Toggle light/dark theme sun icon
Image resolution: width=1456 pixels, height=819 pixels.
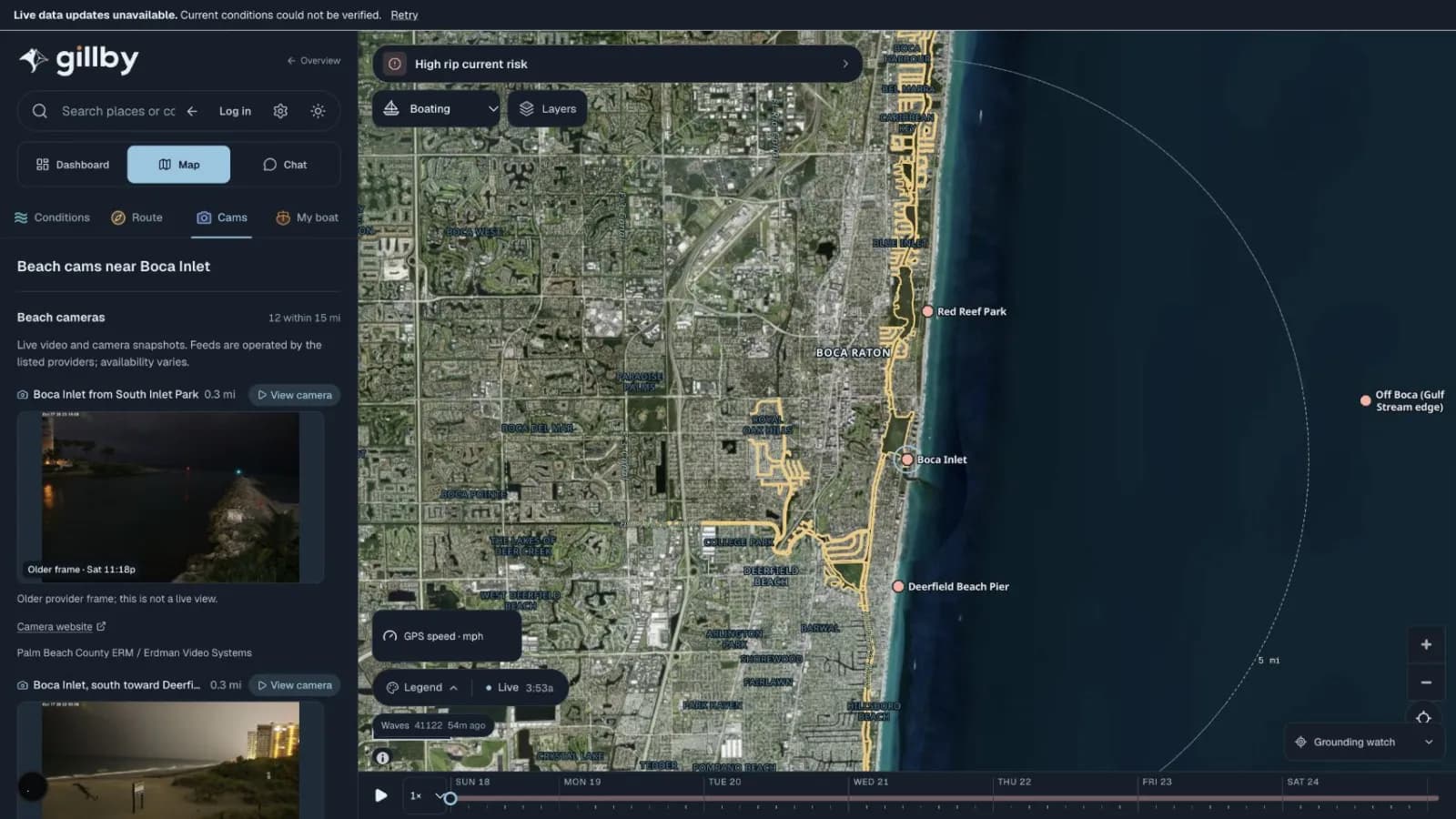[318, 111]
